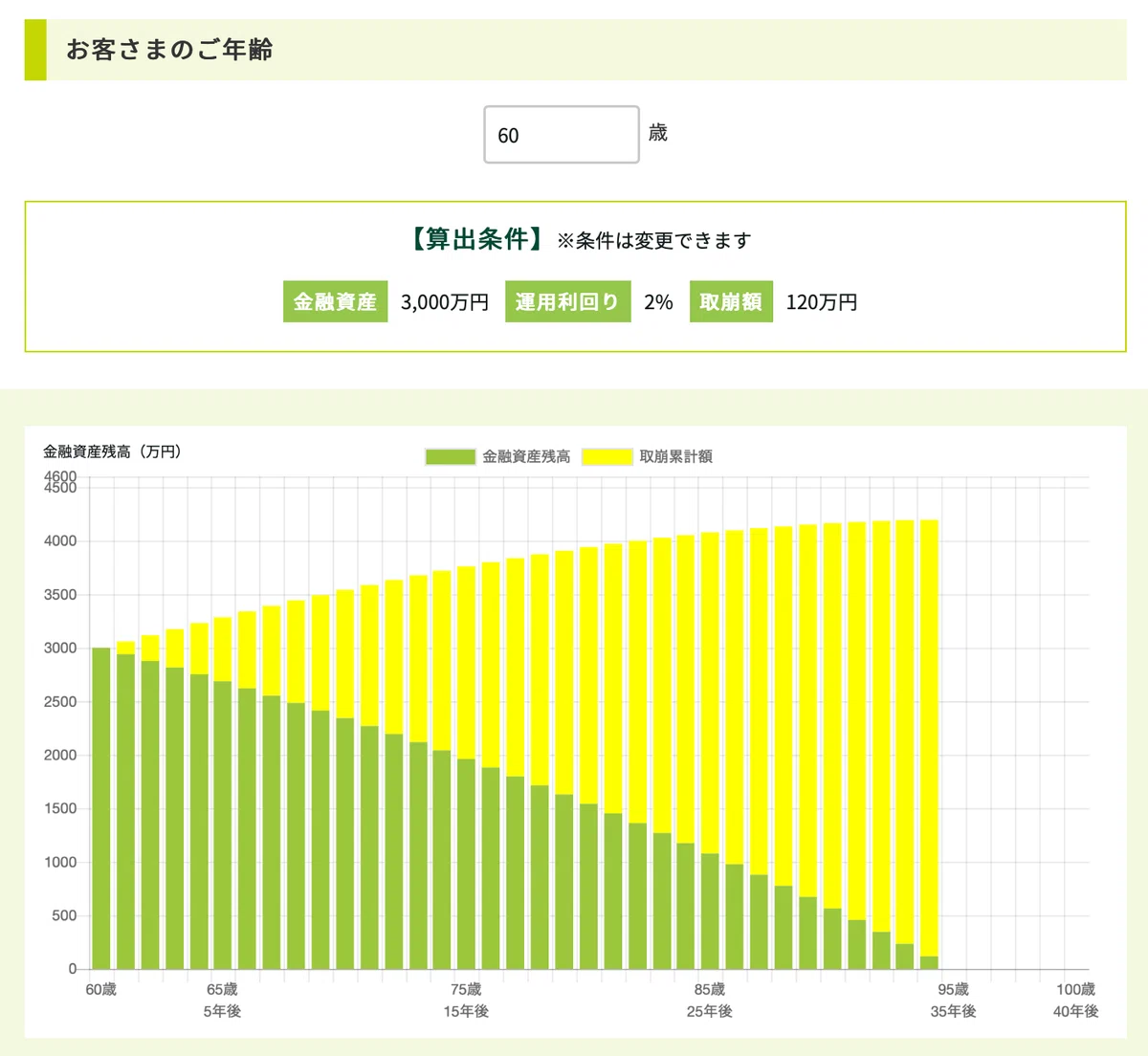The width and height of the screenshot is (1148, 1056).
Task: Click the 35年後 axis label
Action: [x=954, y=1012]
